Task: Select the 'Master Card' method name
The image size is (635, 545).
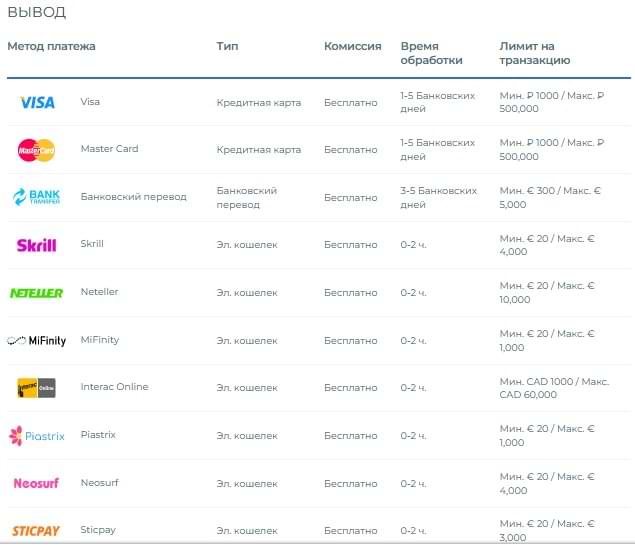Action: pyautogui.click(x=109, y=149)
